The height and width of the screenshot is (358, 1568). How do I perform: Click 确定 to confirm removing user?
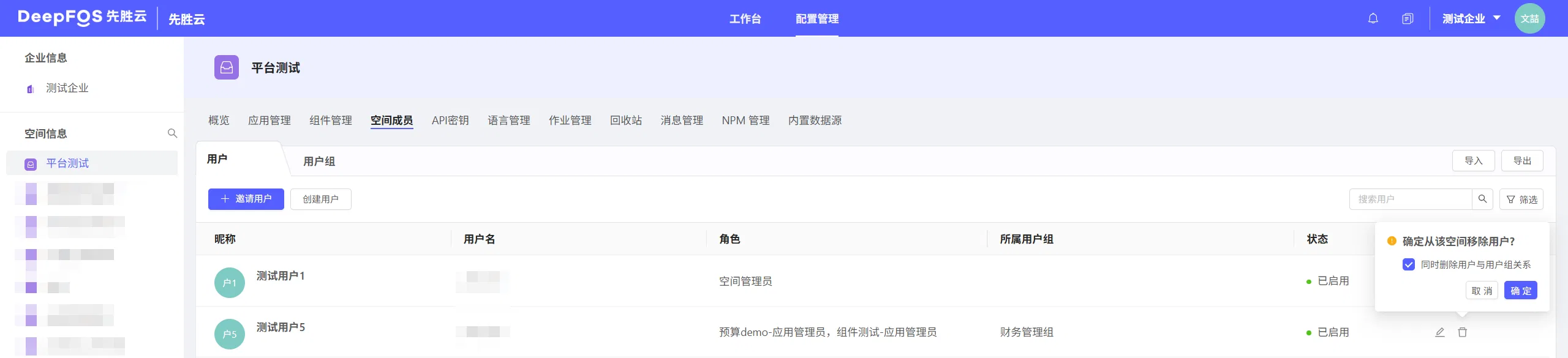1521,291
